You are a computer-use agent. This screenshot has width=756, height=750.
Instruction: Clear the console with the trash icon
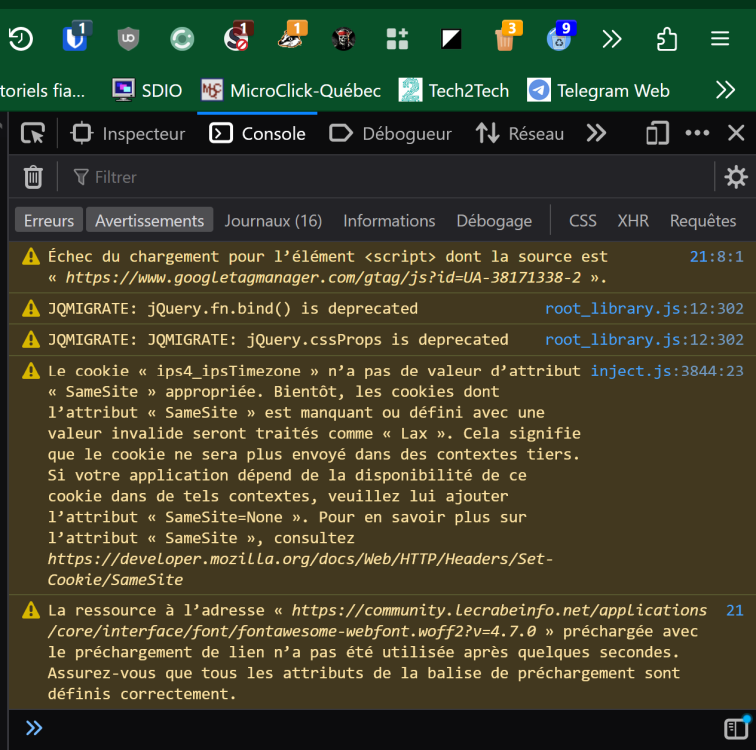[33, 177]
